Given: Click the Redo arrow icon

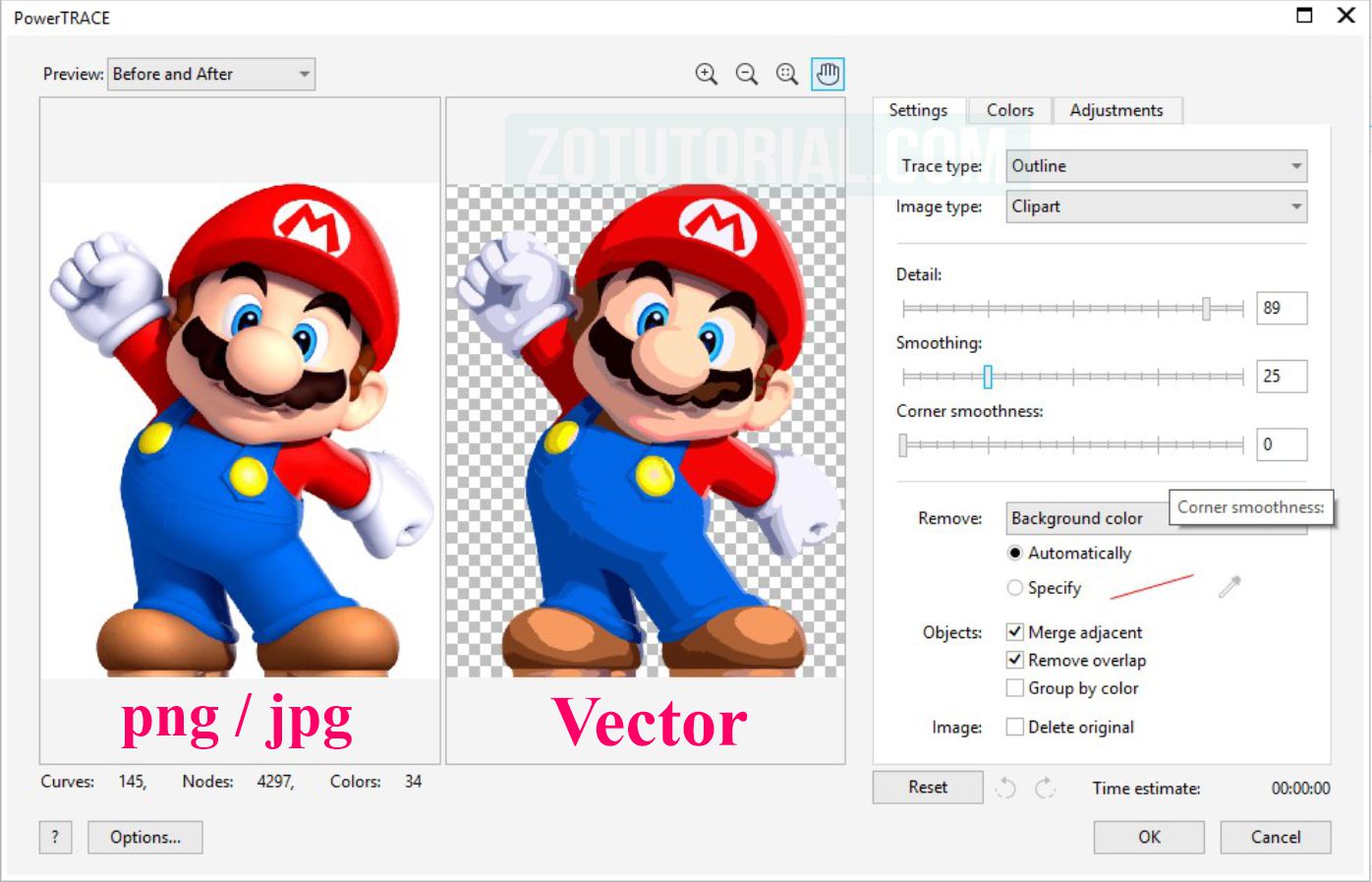Looking at the screenshot, I should (1045, 788).
